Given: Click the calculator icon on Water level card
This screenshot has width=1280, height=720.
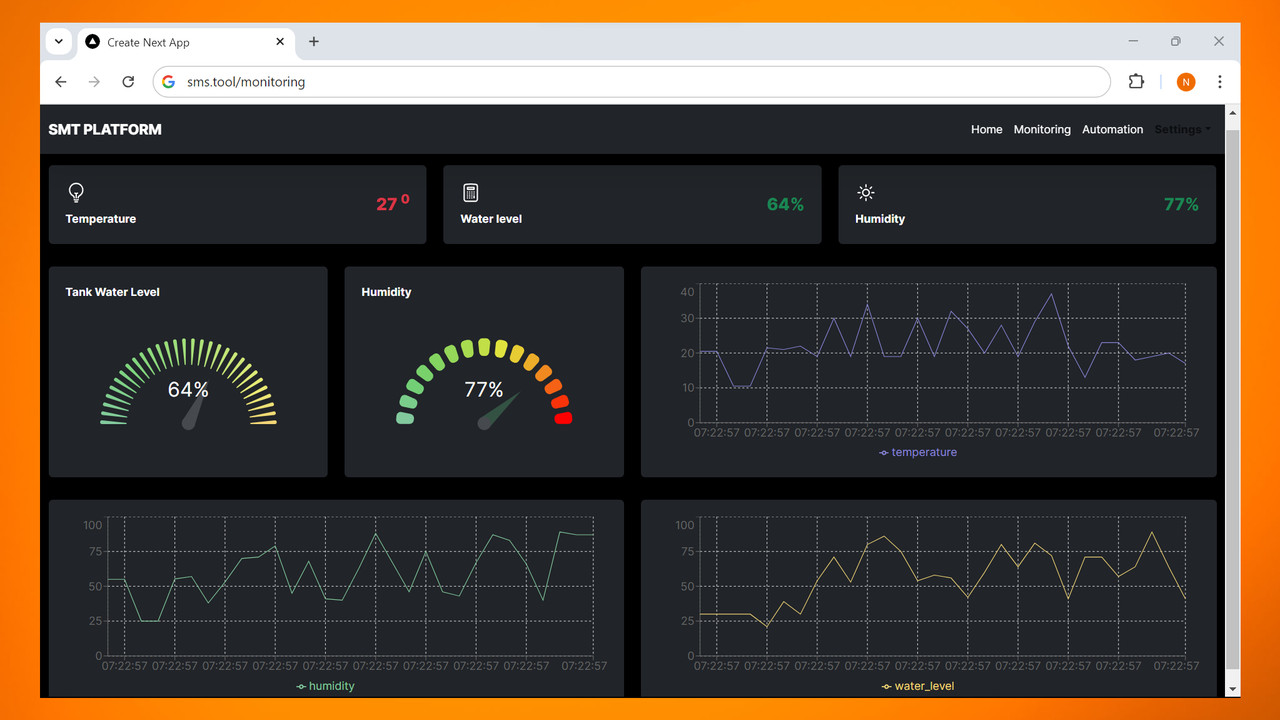Looking at the screenshot, I should (471, 192).
